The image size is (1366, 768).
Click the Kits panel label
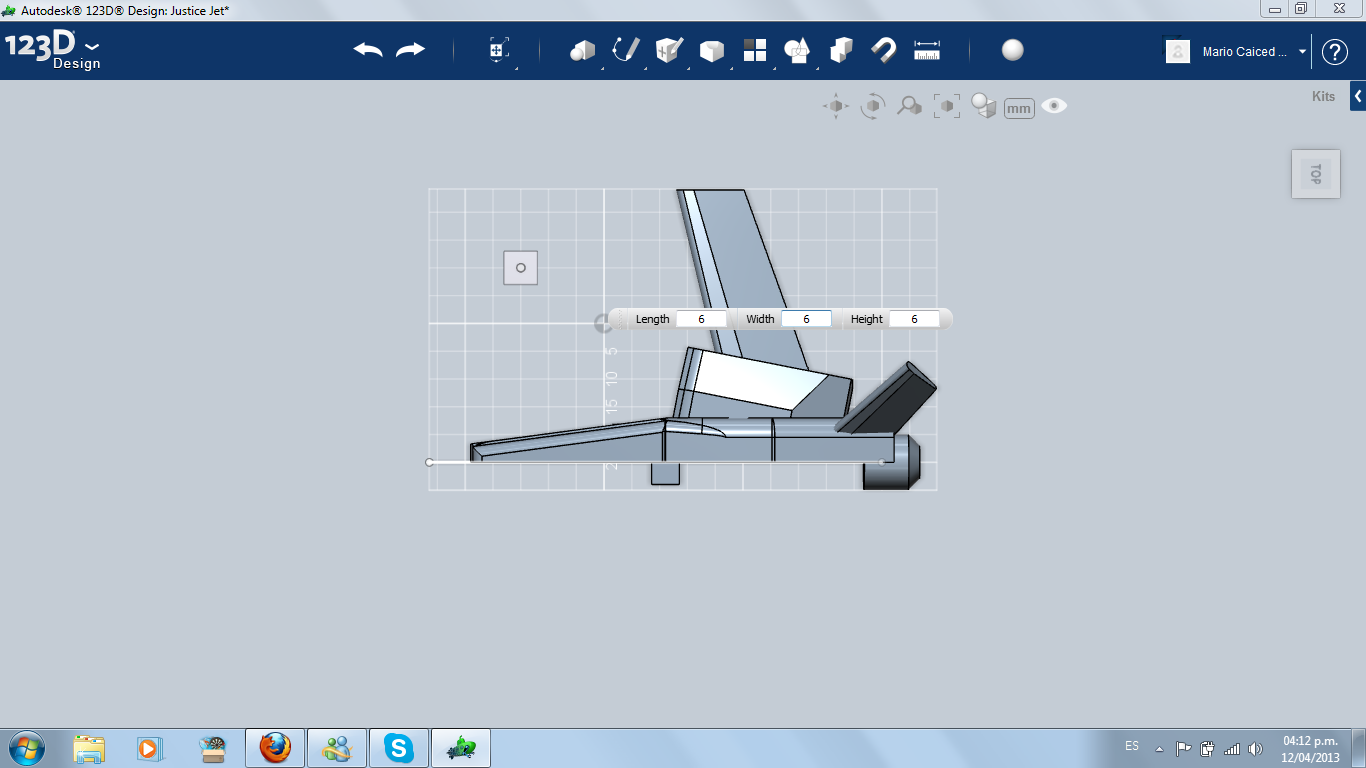click(1323, 97)
